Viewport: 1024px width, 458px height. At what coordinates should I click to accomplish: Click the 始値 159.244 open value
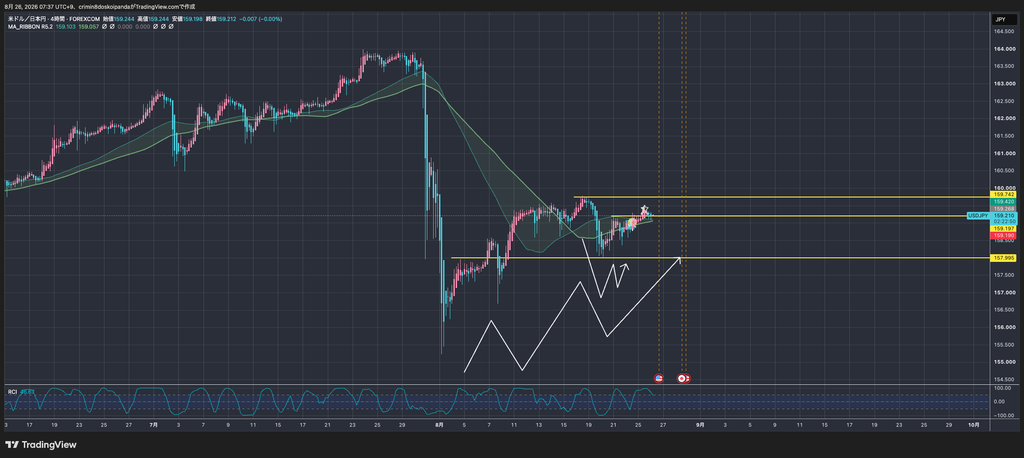tap(119, 19)
